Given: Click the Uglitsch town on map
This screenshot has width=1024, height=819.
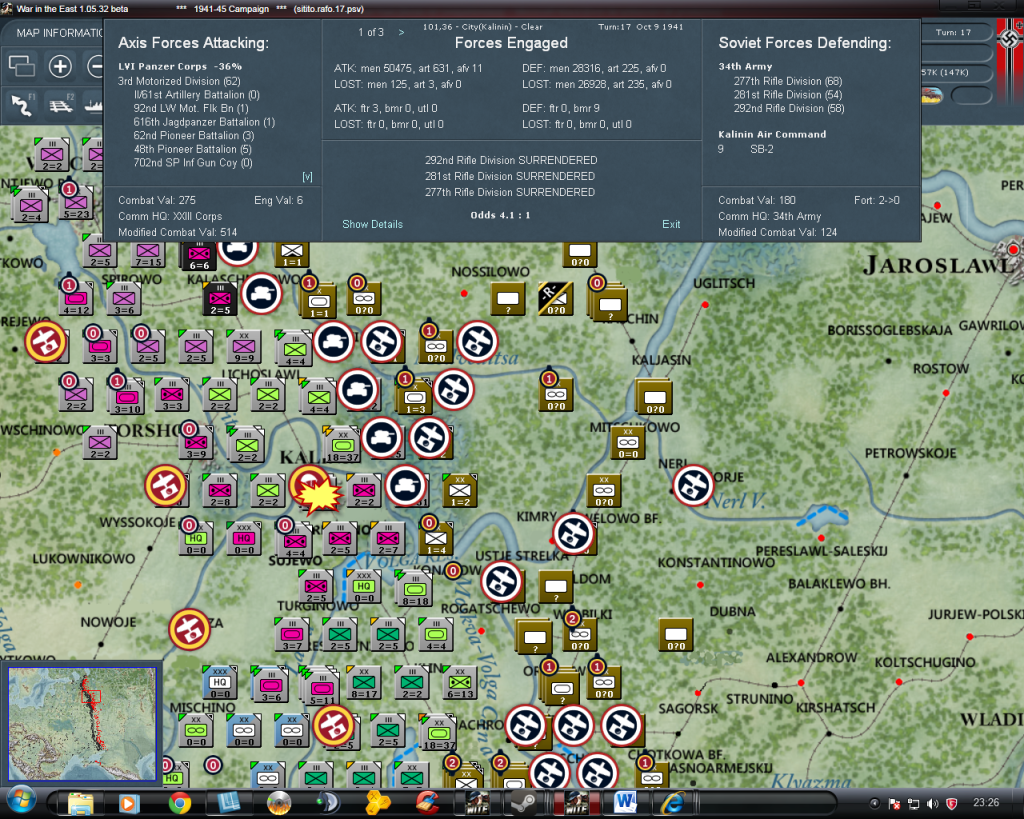Looking at the screenshot, I should coord(705,305).
